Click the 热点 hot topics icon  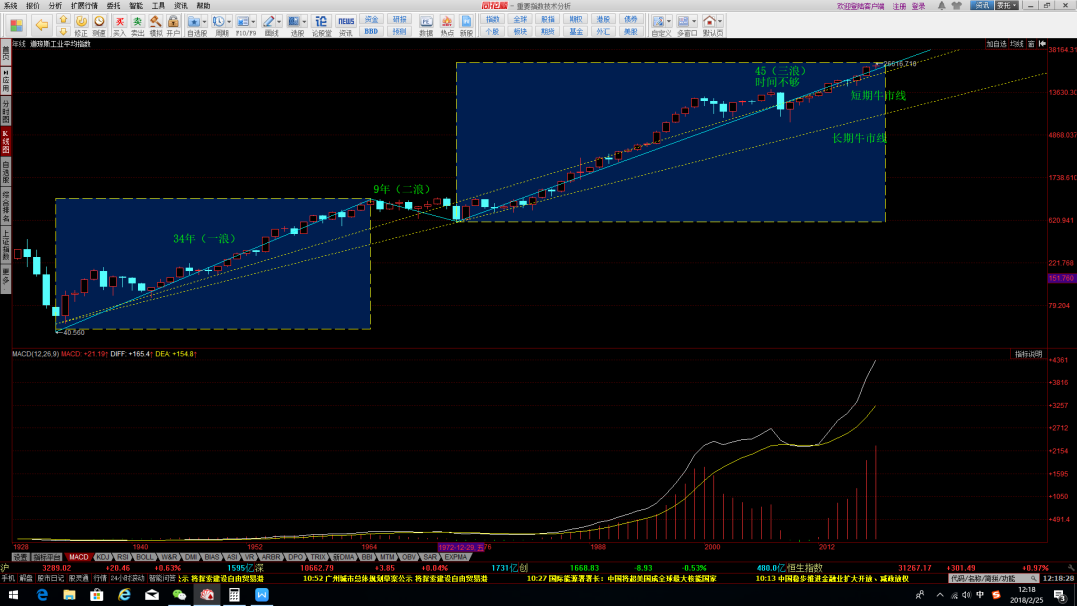[x=446, y=24]
